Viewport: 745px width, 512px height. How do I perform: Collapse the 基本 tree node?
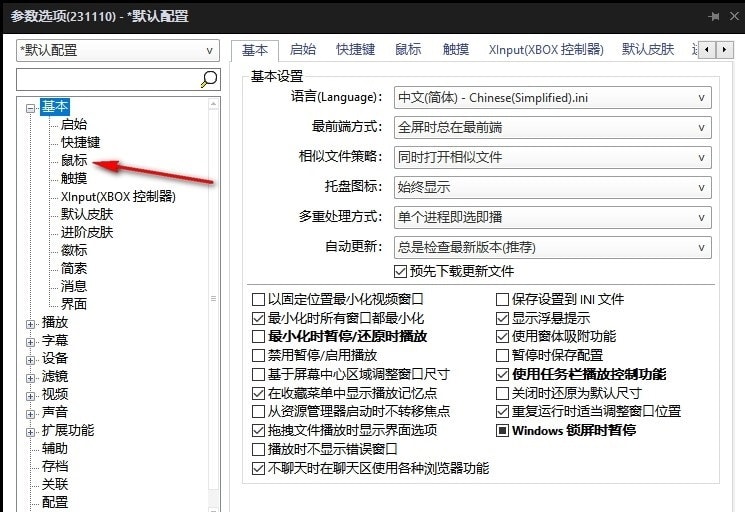30,108
